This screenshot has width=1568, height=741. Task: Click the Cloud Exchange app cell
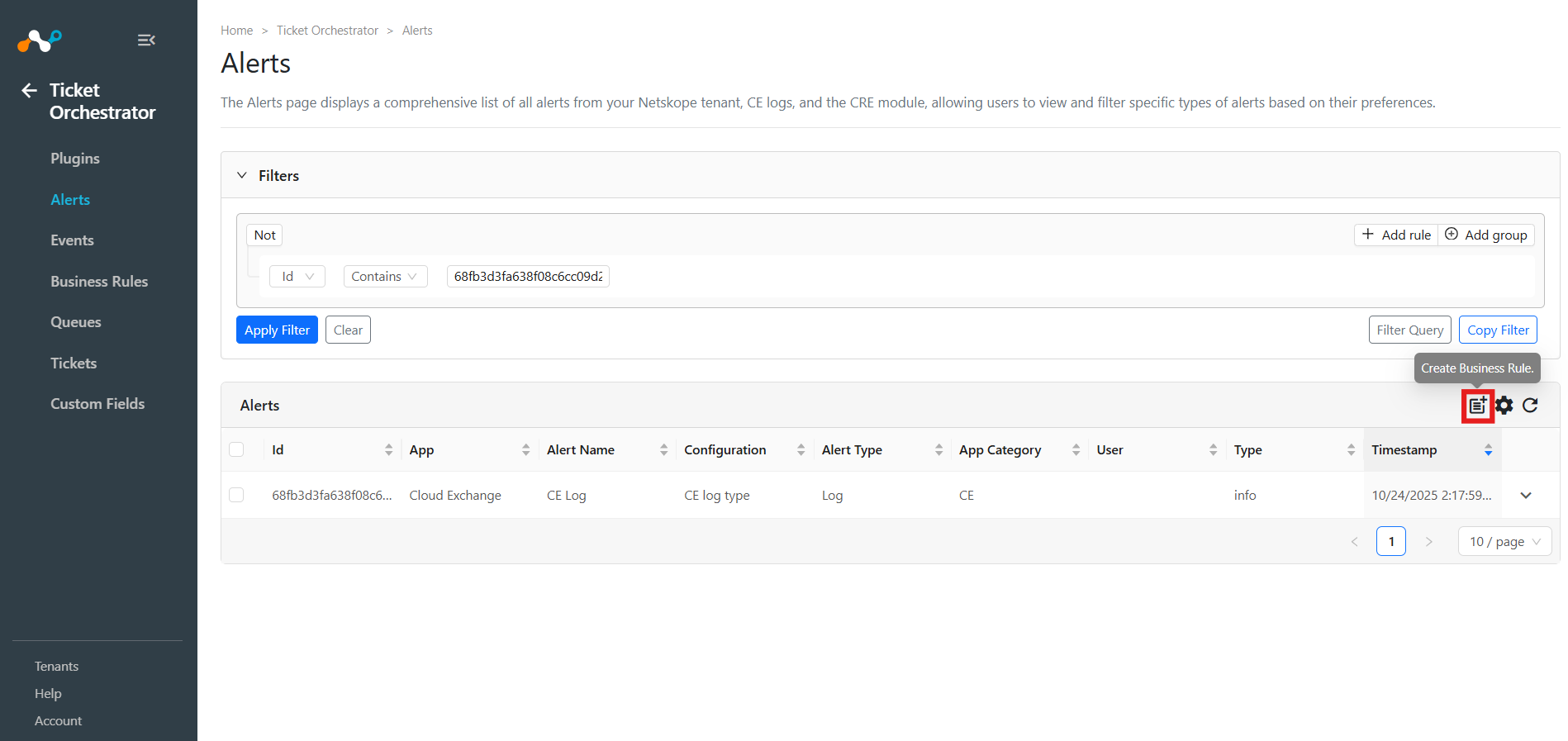coord(455,496)
